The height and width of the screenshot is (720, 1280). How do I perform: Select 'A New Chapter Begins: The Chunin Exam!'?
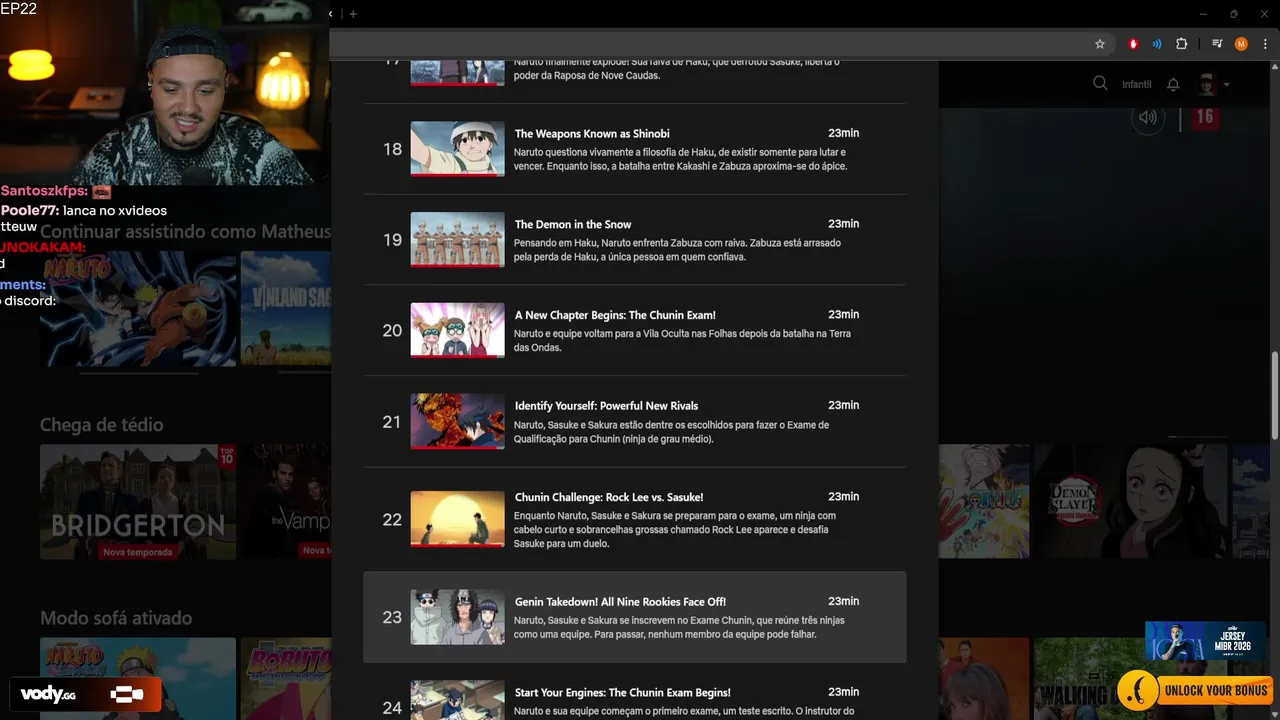615,315
